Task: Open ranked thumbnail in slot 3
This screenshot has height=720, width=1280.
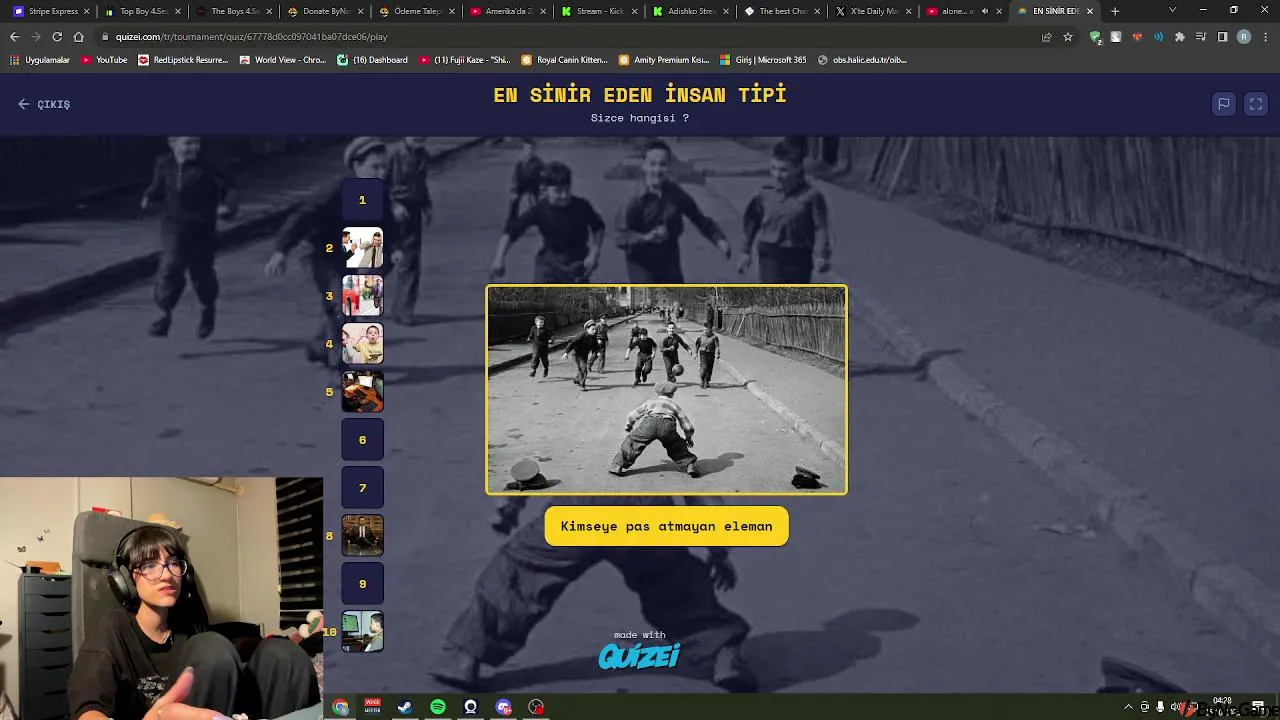Action: (362, 296)
